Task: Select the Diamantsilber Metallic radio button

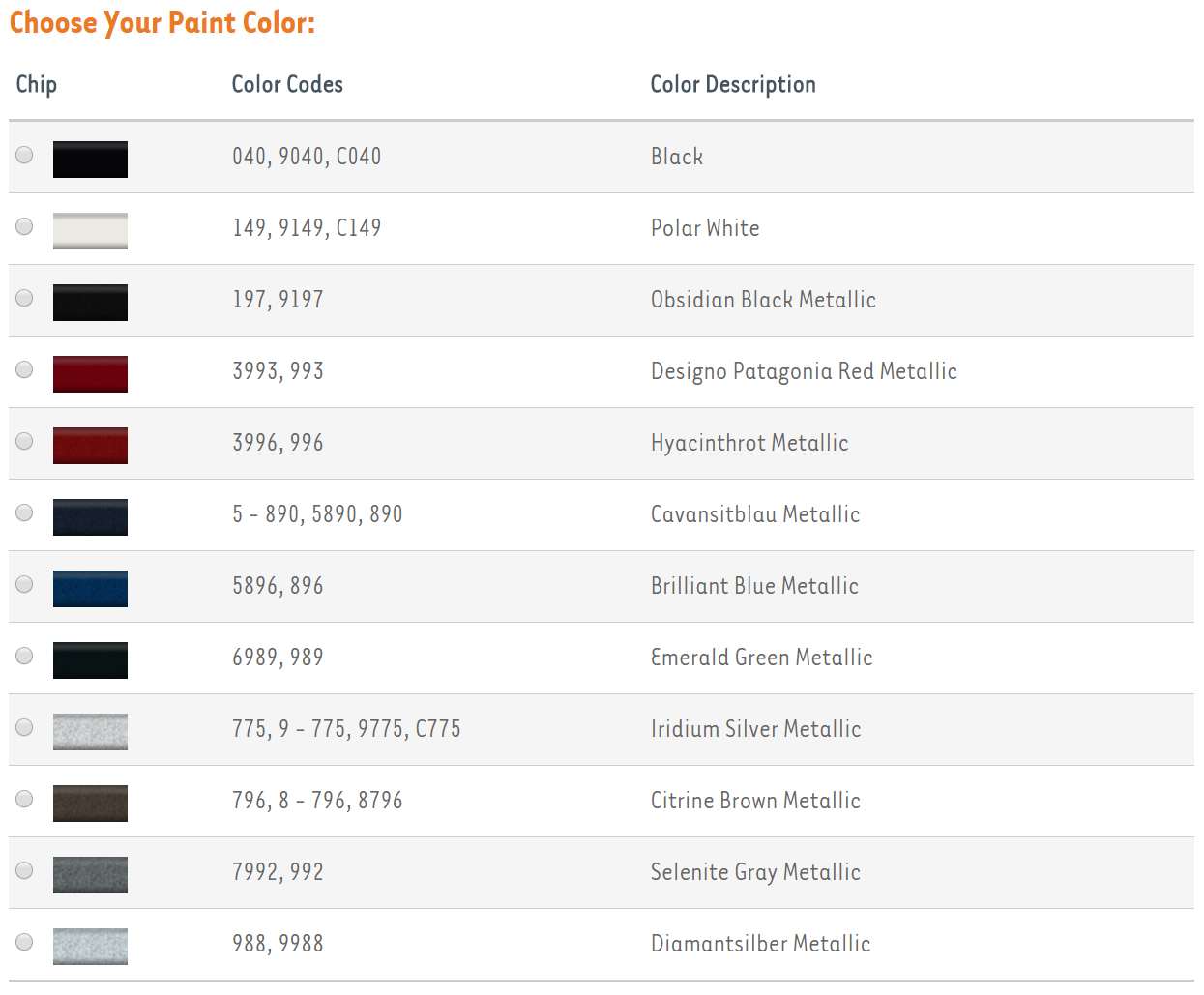Action: [x=25, y=942]
